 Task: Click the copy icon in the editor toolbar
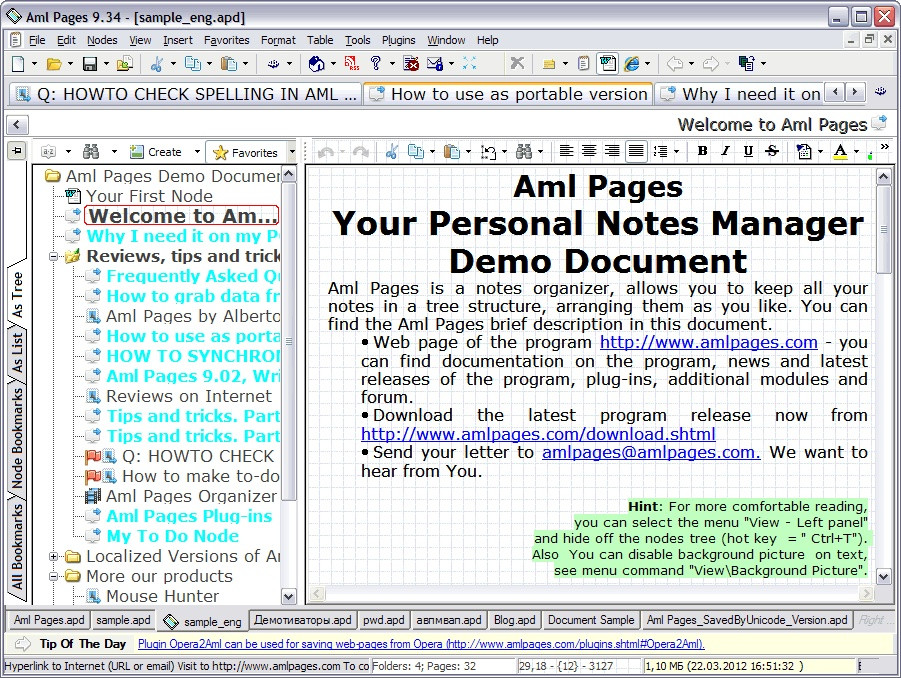(415, 152)
